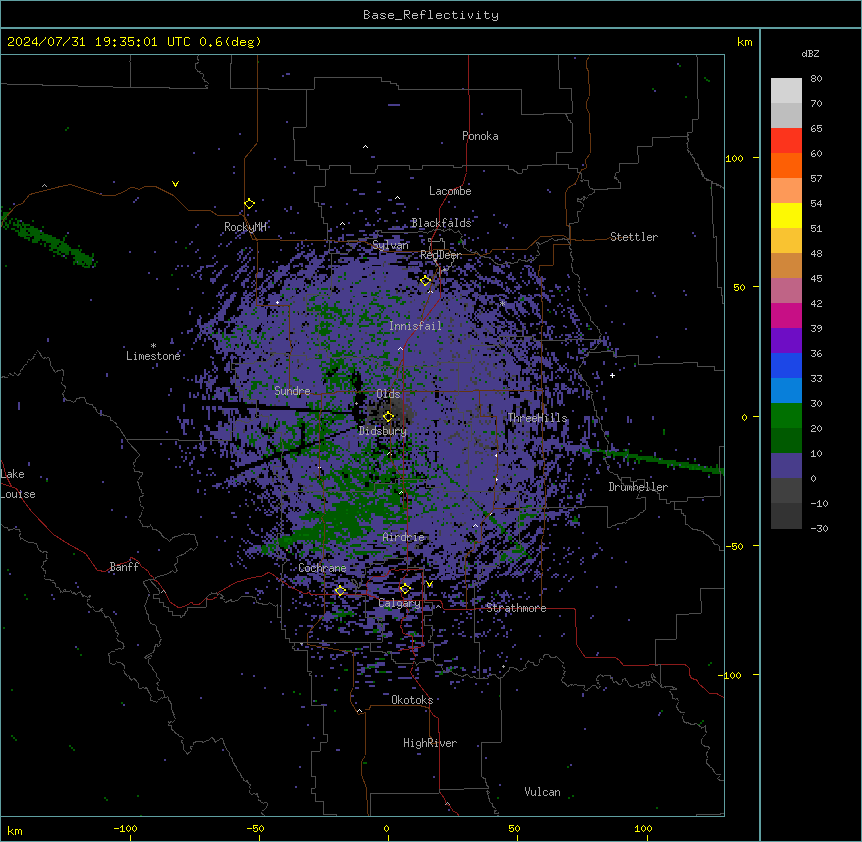Pick the orange 57-60 dBZ legend swatch

[x=786, y=165]
